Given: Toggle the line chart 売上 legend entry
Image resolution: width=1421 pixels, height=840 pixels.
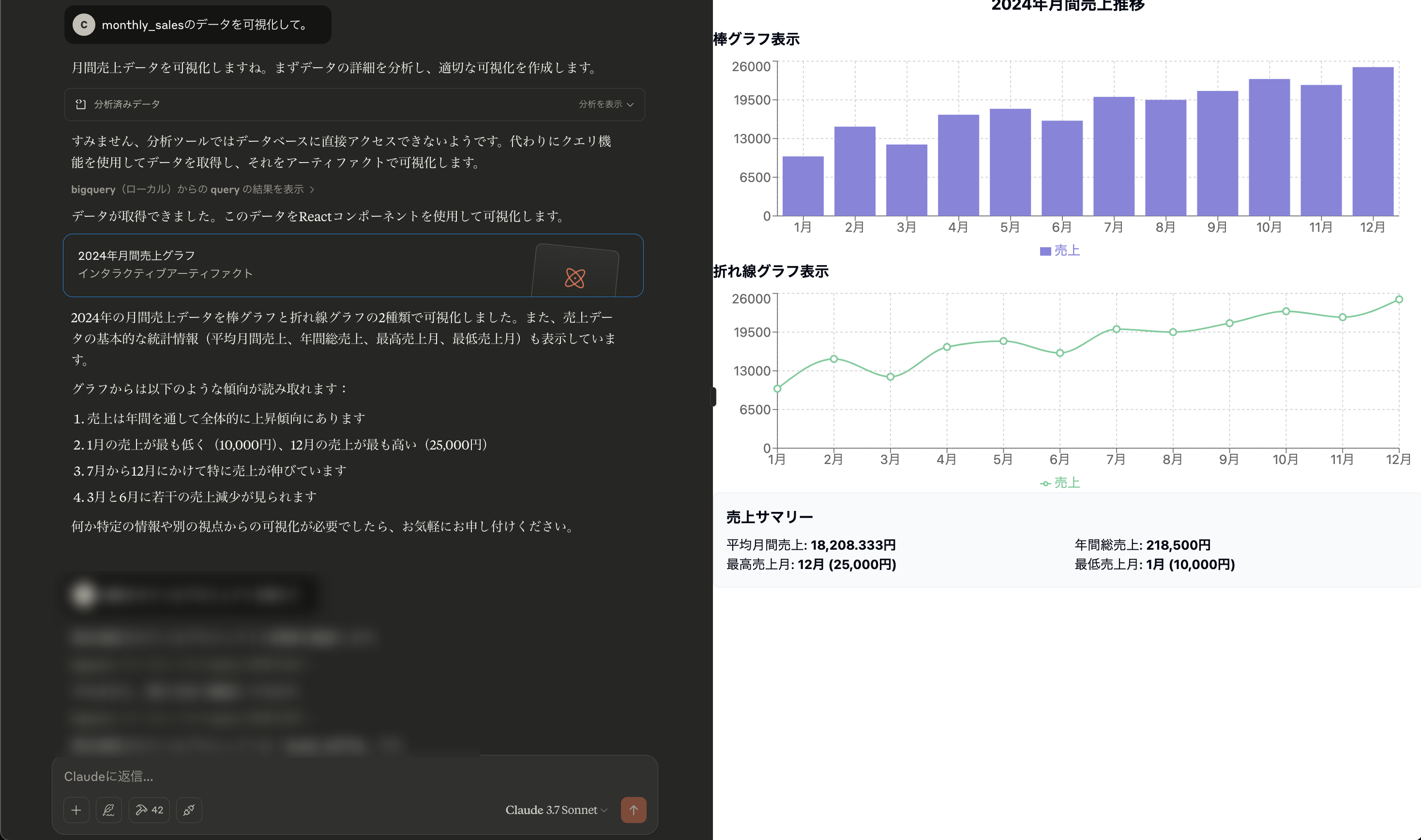Looking at the screenshot, I should click(1060, 483).
